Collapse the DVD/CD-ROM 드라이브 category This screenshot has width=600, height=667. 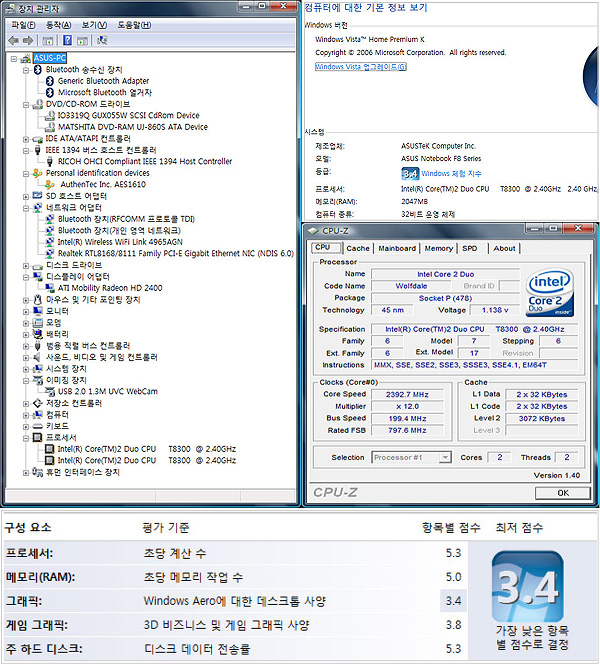(26, 104)
